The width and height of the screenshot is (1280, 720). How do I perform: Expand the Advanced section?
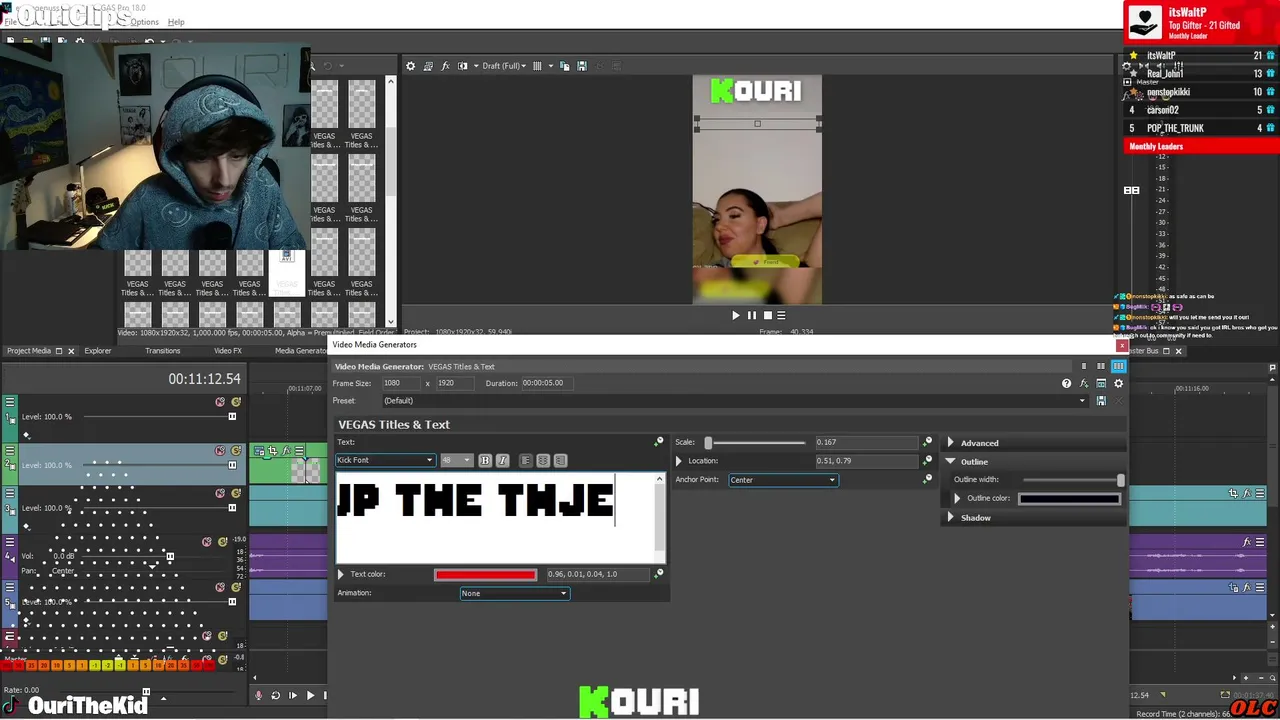951,443
